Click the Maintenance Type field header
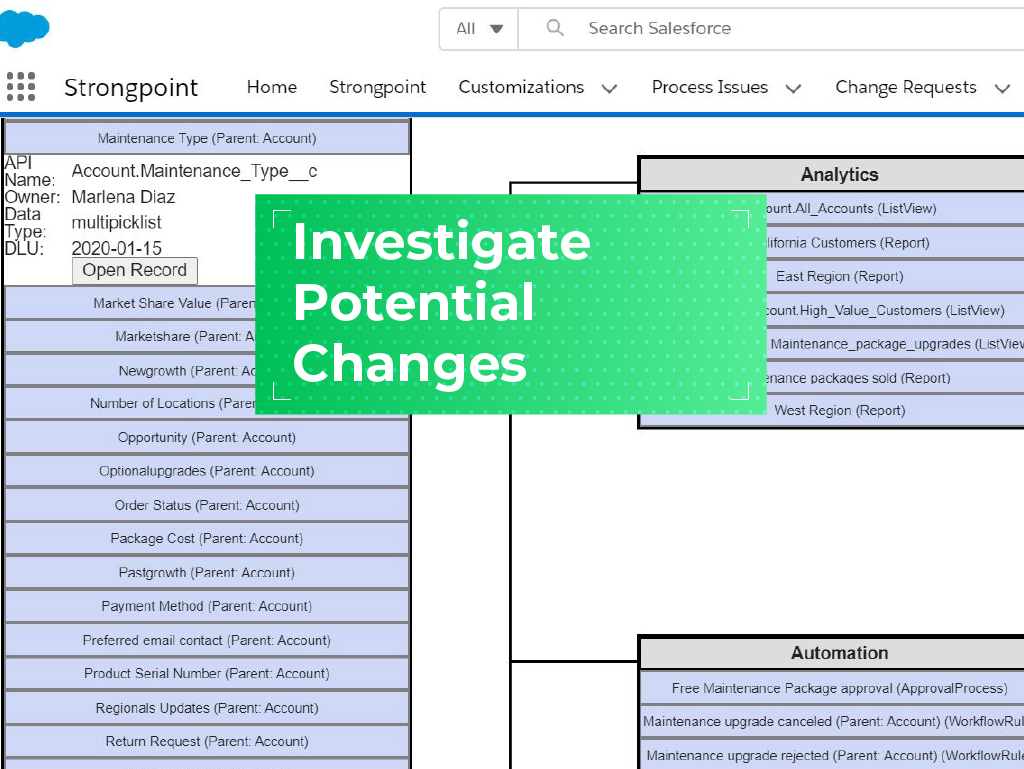Viewport: 1024px width, 769px height. tap(205, 137)
